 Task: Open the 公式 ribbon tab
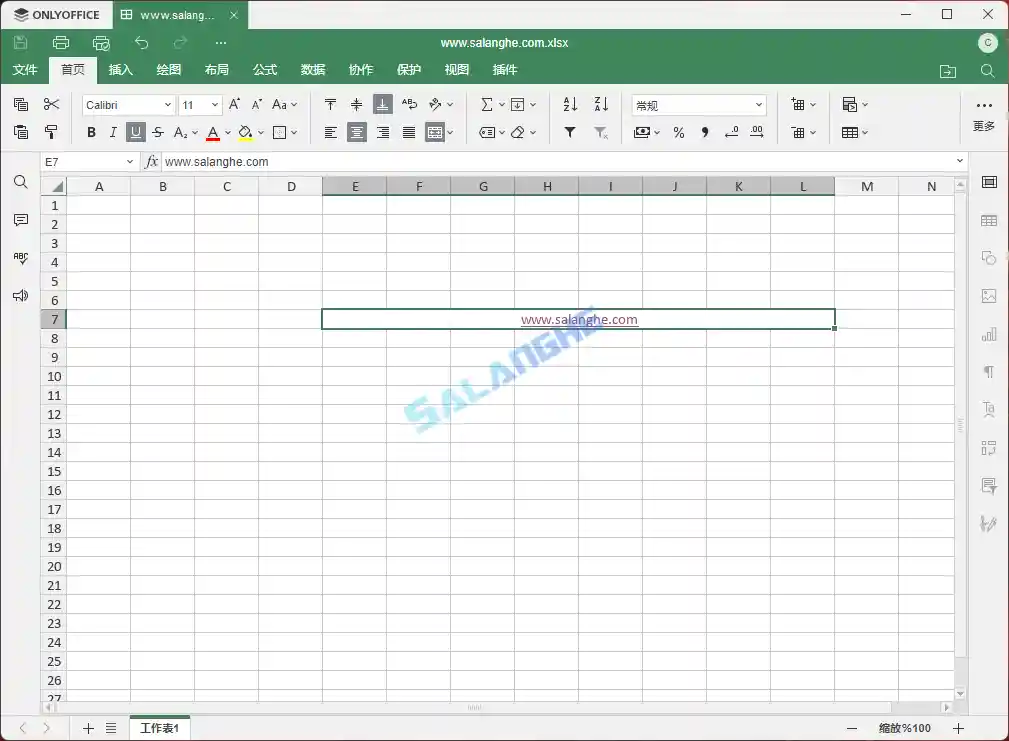tap(264, 70)
